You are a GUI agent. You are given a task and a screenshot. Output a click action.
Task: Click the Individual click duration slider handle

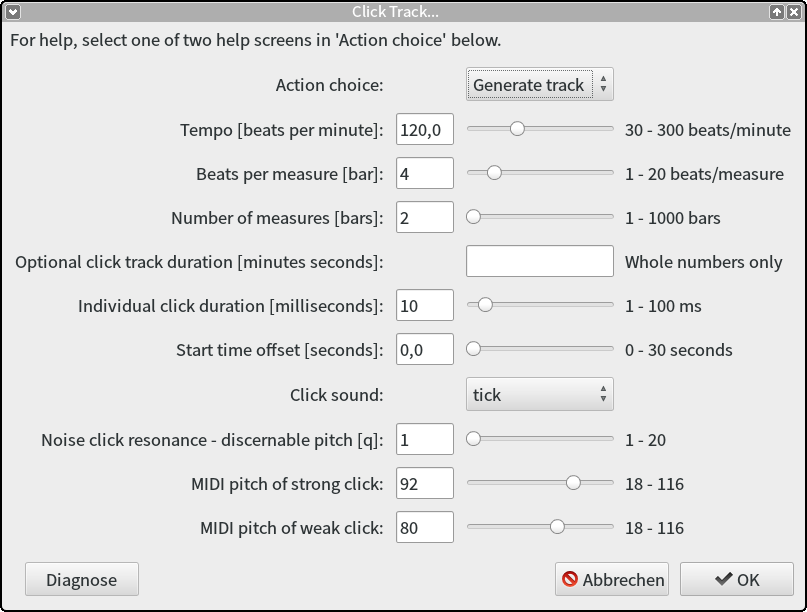coord(485,305)
